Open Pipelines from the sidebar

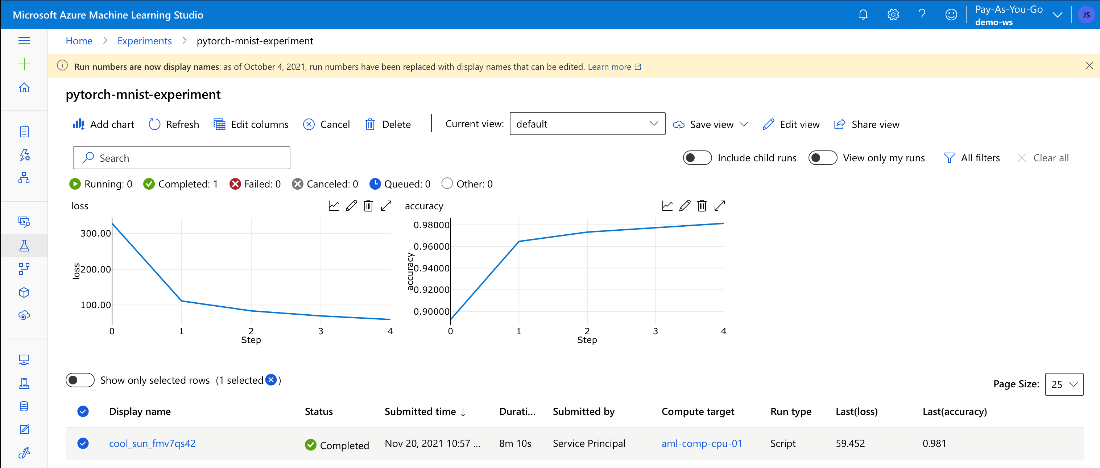click(24, 268)
